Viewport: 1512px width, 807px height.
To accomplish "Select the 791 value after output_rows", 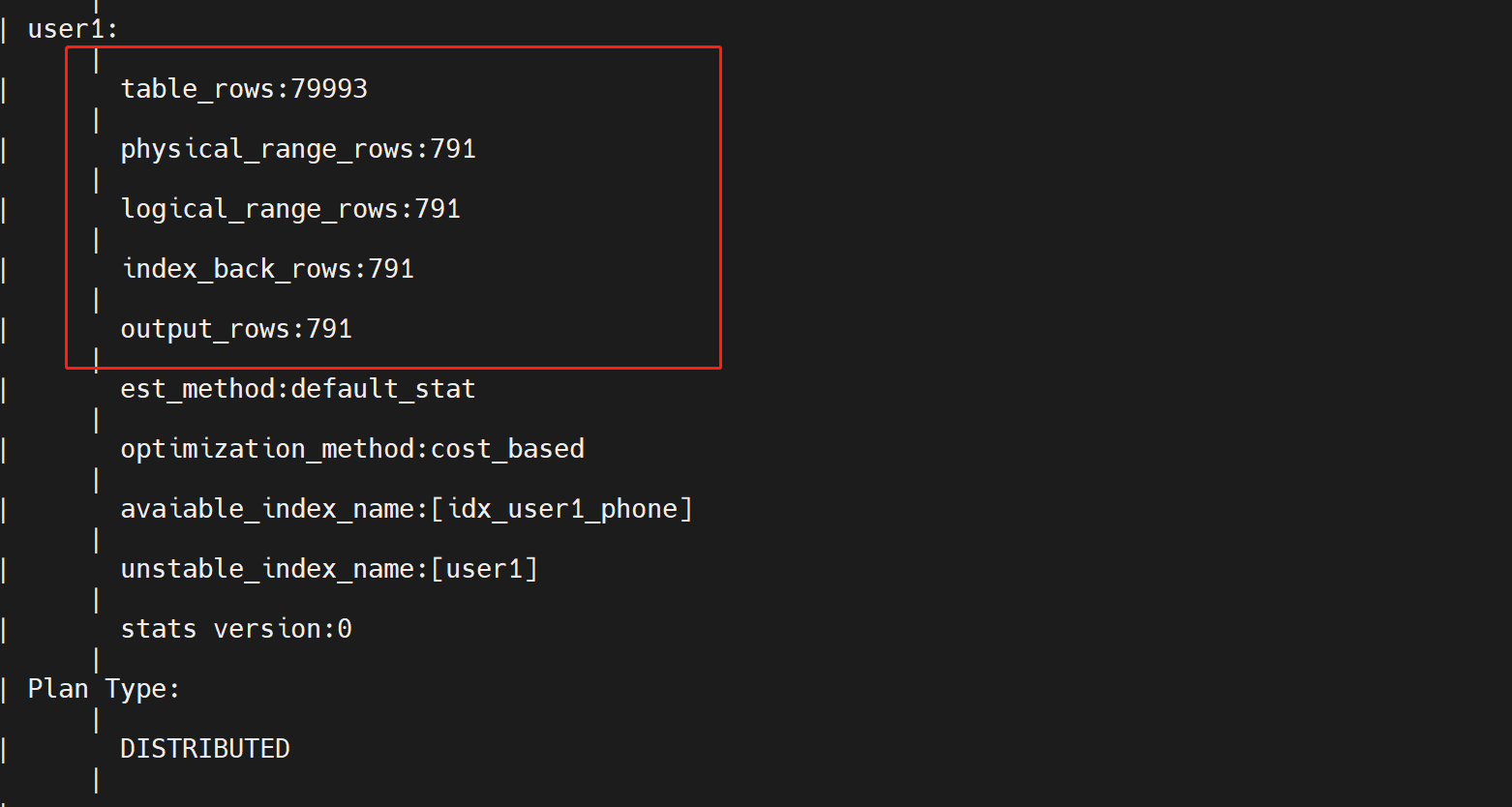I will [329, 329].
